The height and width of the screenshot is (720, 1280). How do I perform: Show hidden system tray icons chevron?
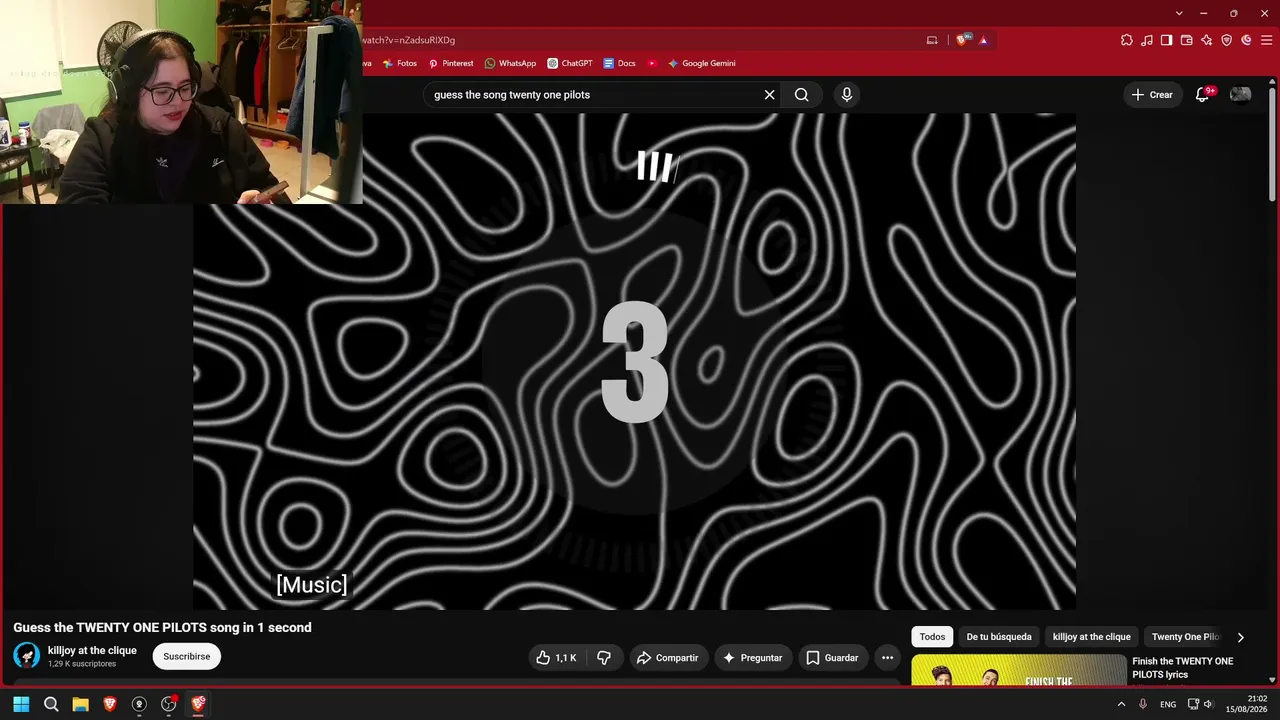pos(1121,704)
